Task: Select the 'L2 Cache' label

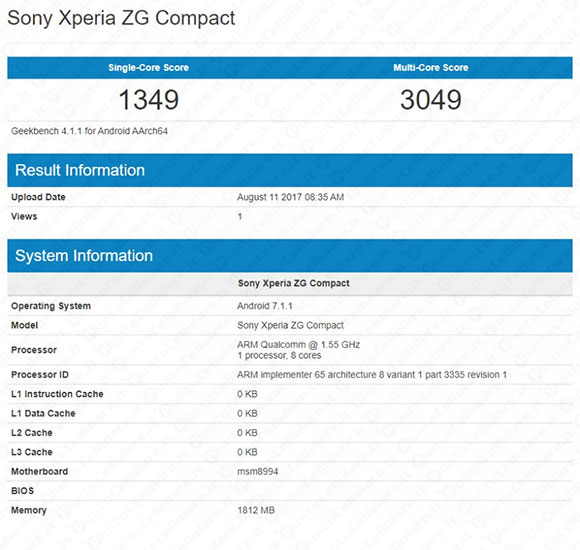Action: 32,433
